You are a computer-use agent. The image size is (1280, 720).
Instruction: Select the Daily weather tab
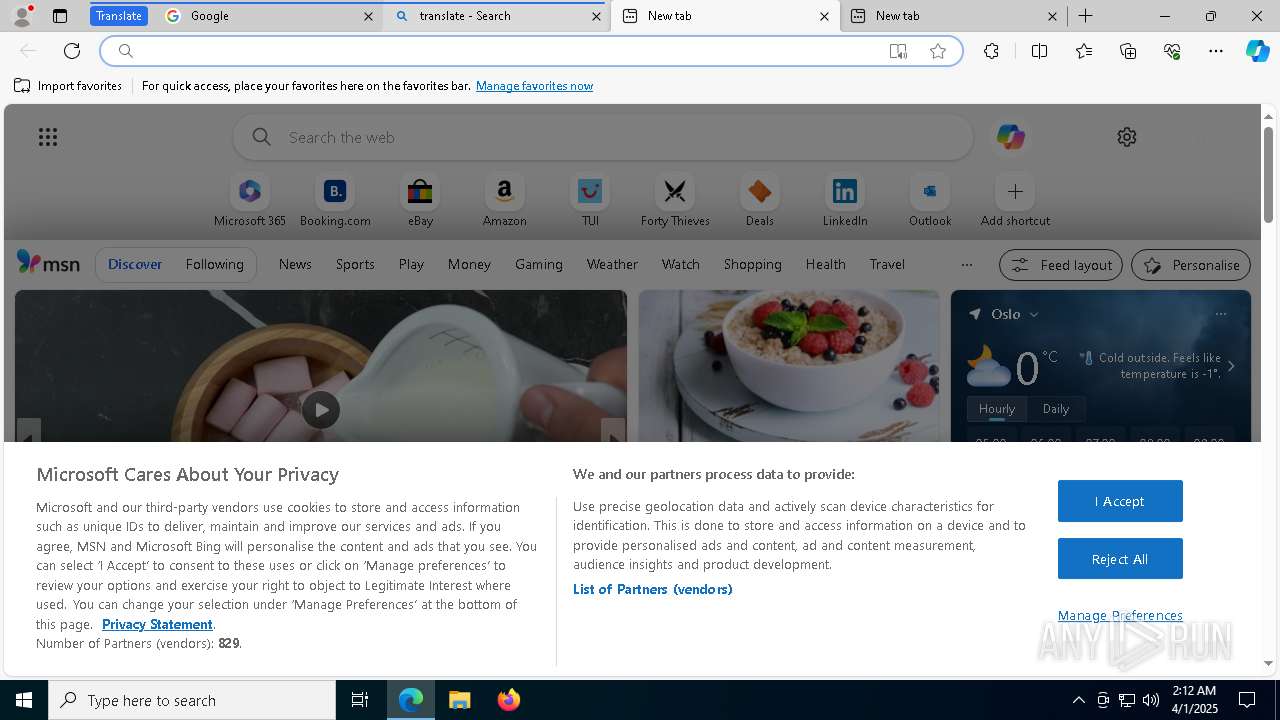click(1056, 409)
